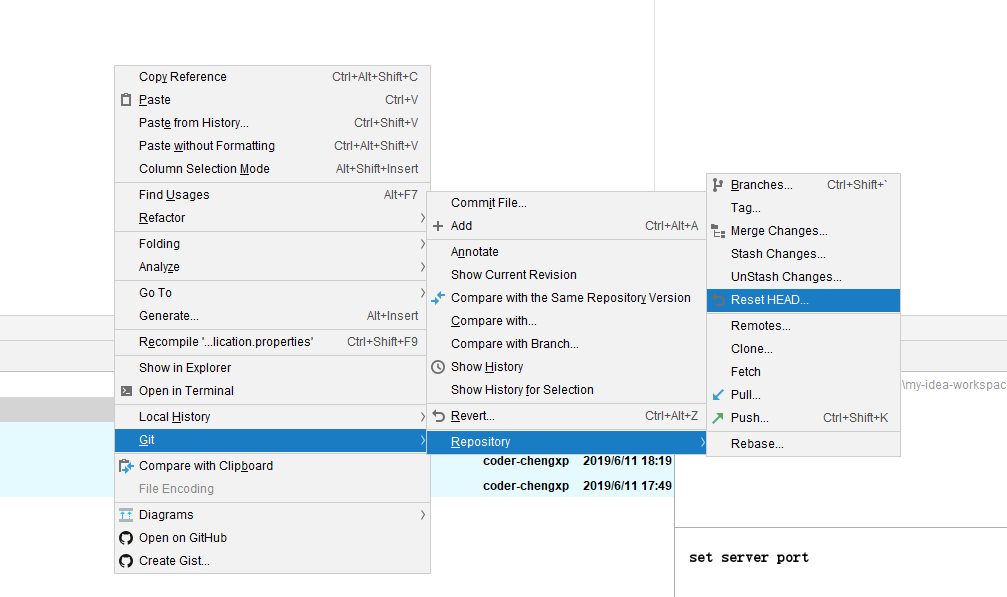
Task: Click the 'set server port' commit message
Action: (x=749, y=558)
